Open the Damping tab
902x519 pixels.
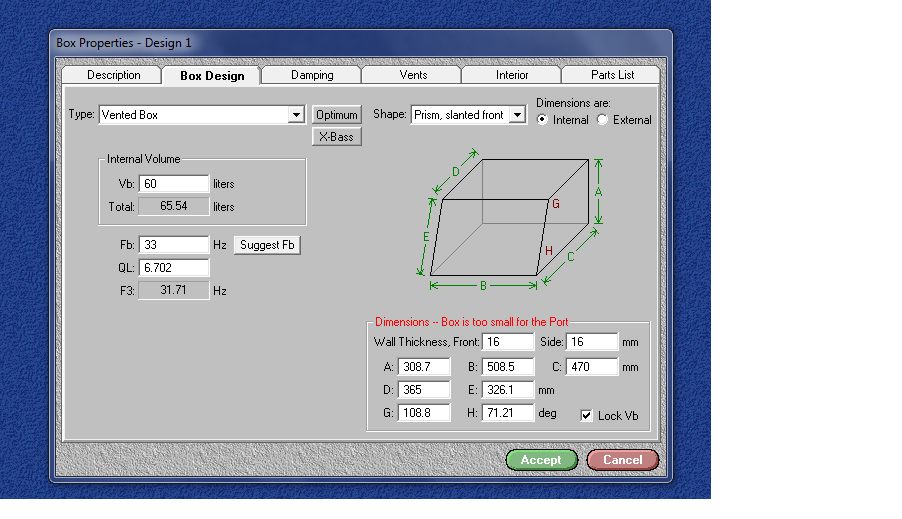(312, 75)
